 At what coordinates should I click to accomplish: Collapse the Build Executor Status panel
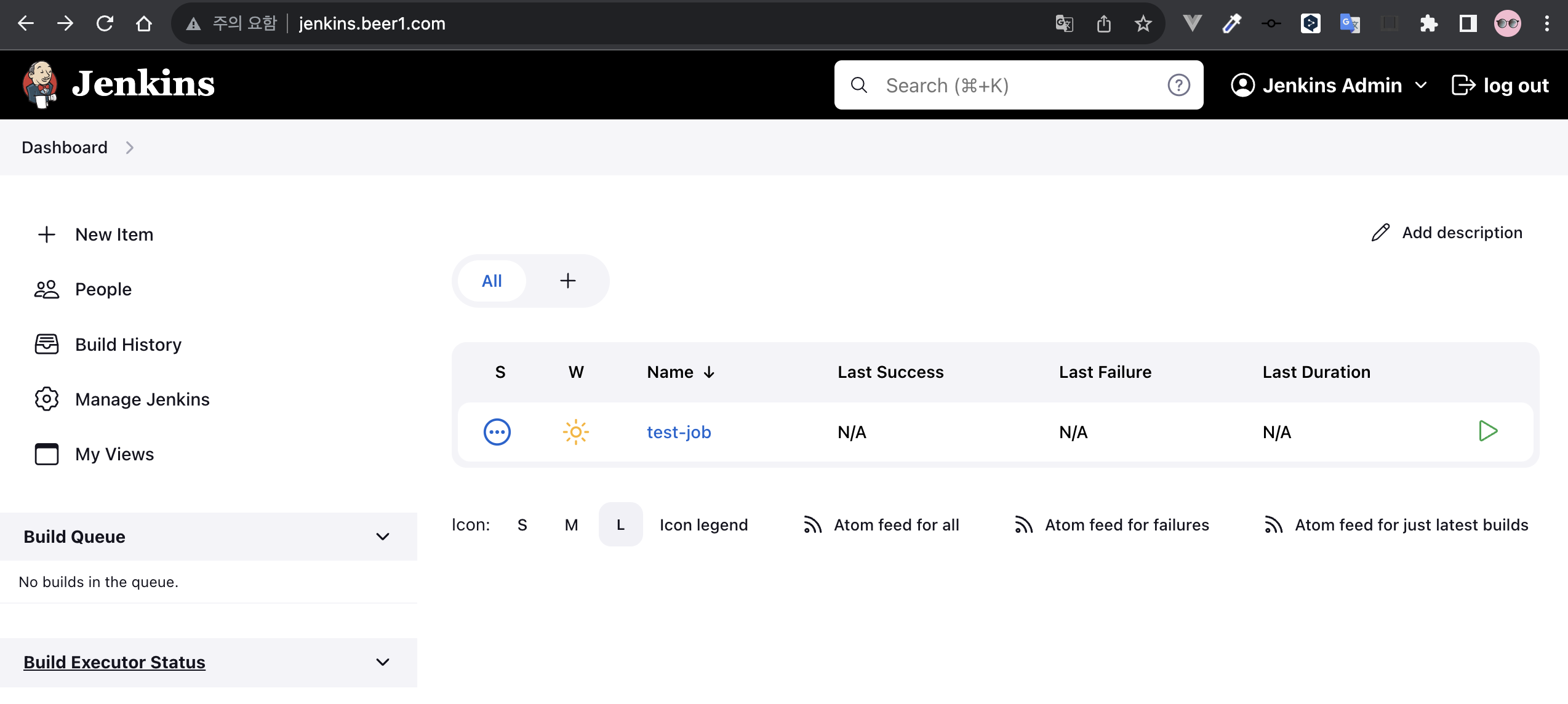[383, 662]
